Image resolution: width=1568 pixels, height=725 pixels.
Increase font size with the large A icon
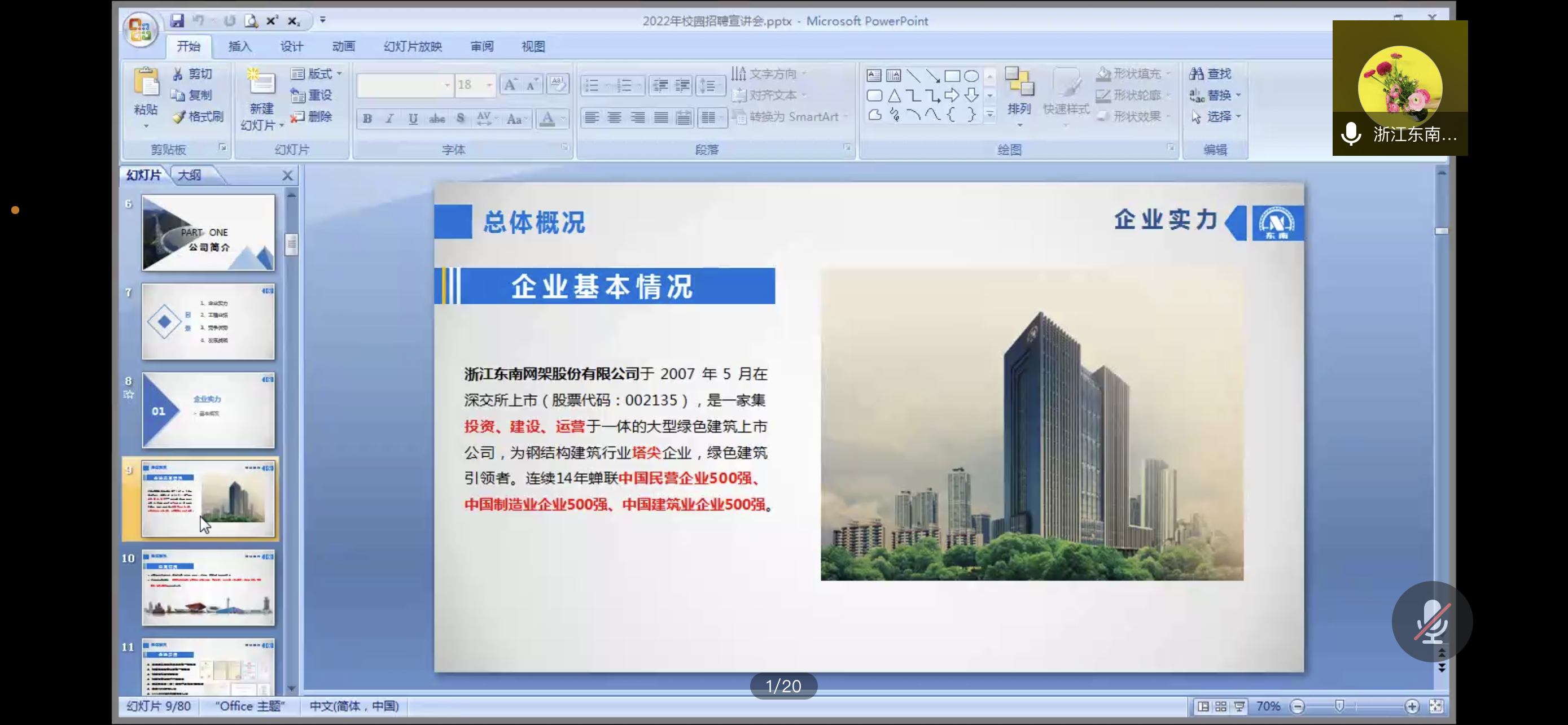click(510, 85)
